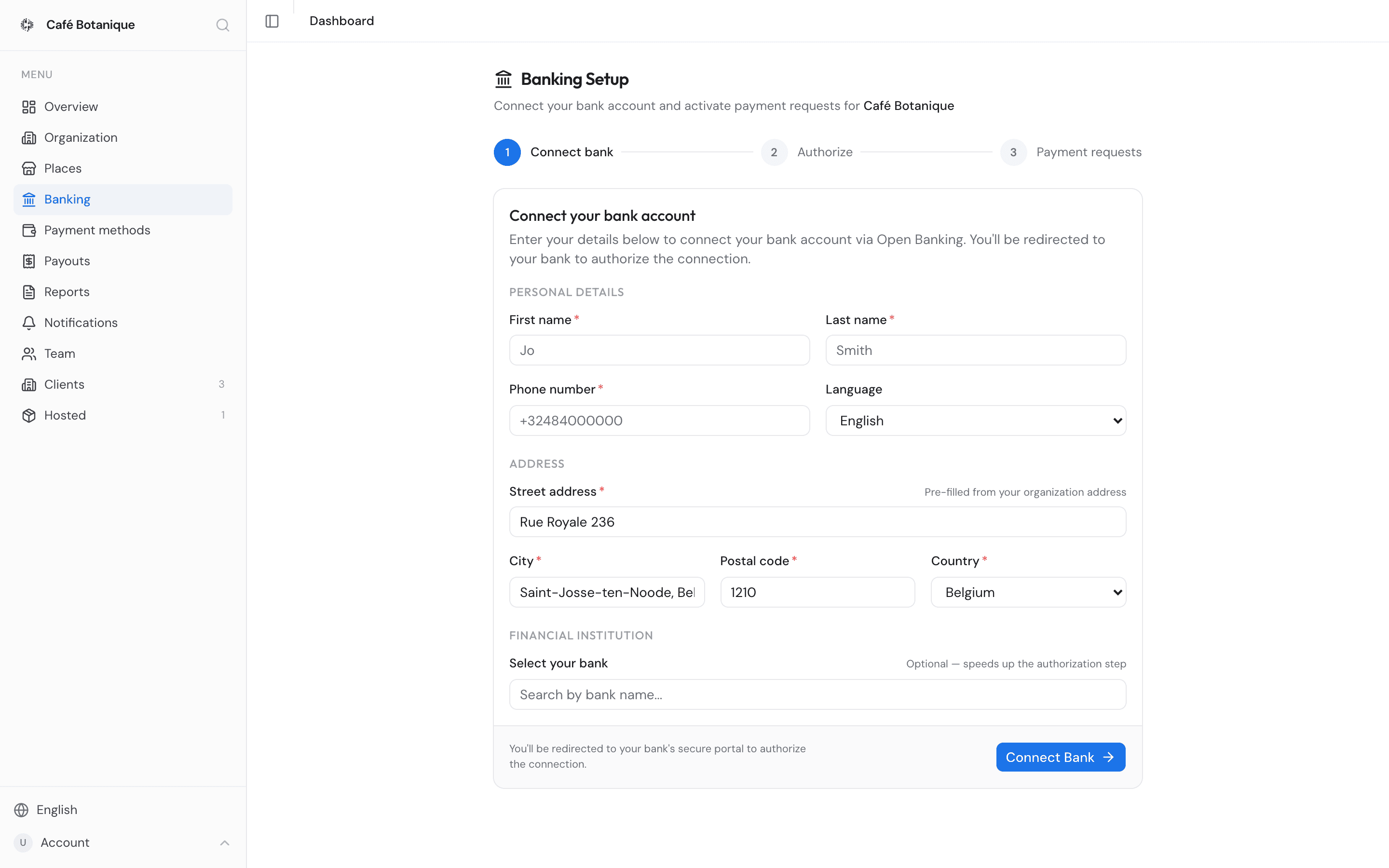The image size is (1389, 868).
Task: Select step 2 Authorize
Action: click(807, 152)
